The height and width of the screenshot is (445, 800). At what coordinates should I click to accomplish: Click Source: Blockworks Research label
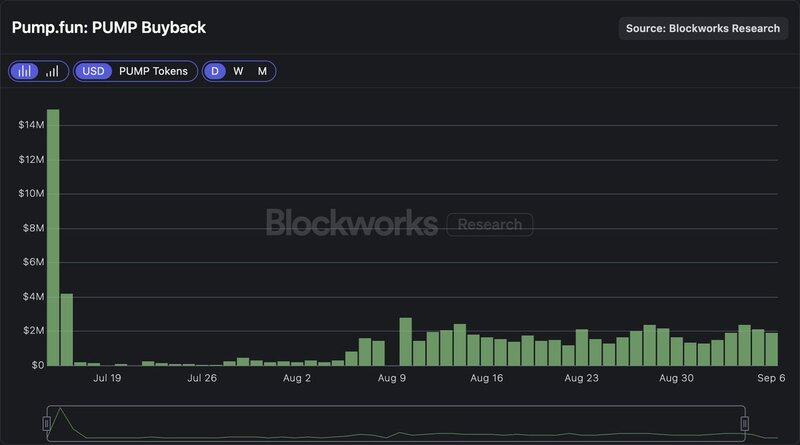coord(703,29)
